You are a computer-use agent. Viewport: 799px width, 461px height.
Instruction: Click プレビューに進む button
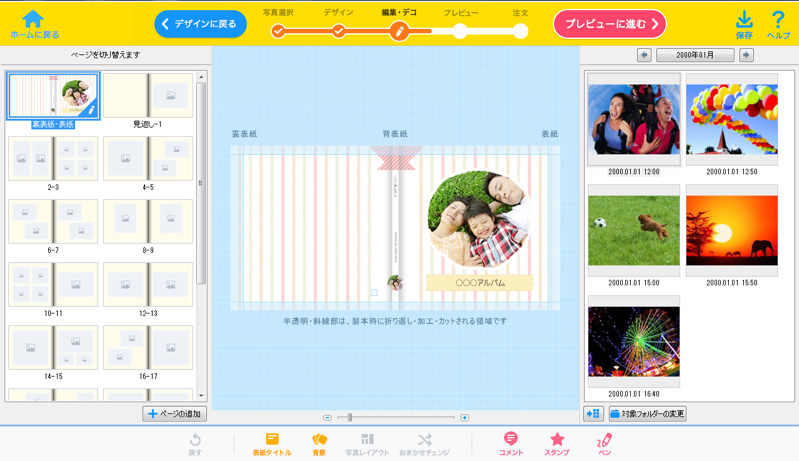click(610, 24)
